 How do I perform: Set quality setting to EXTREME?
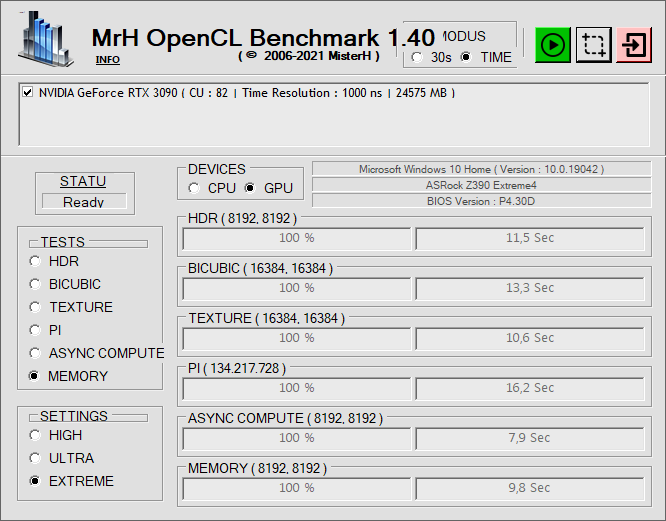coord(35,481)
